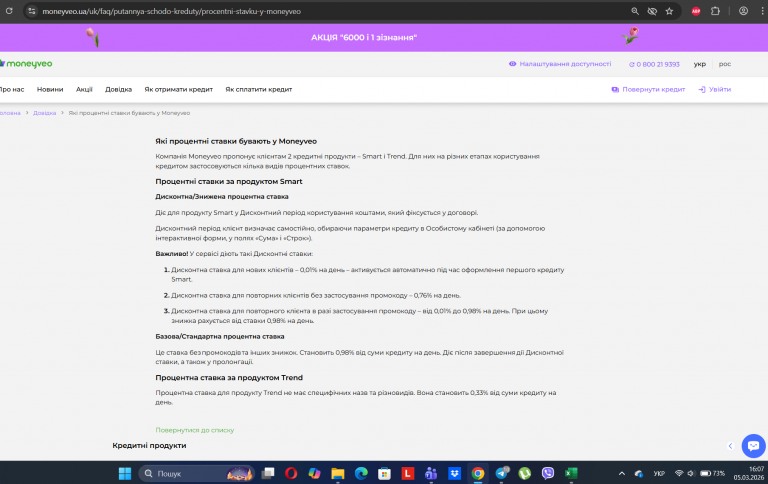Call the phone number 0 800 21 9393
Image resolution: width=768 pixels, height=484 pixels.
tap(654, 64)
